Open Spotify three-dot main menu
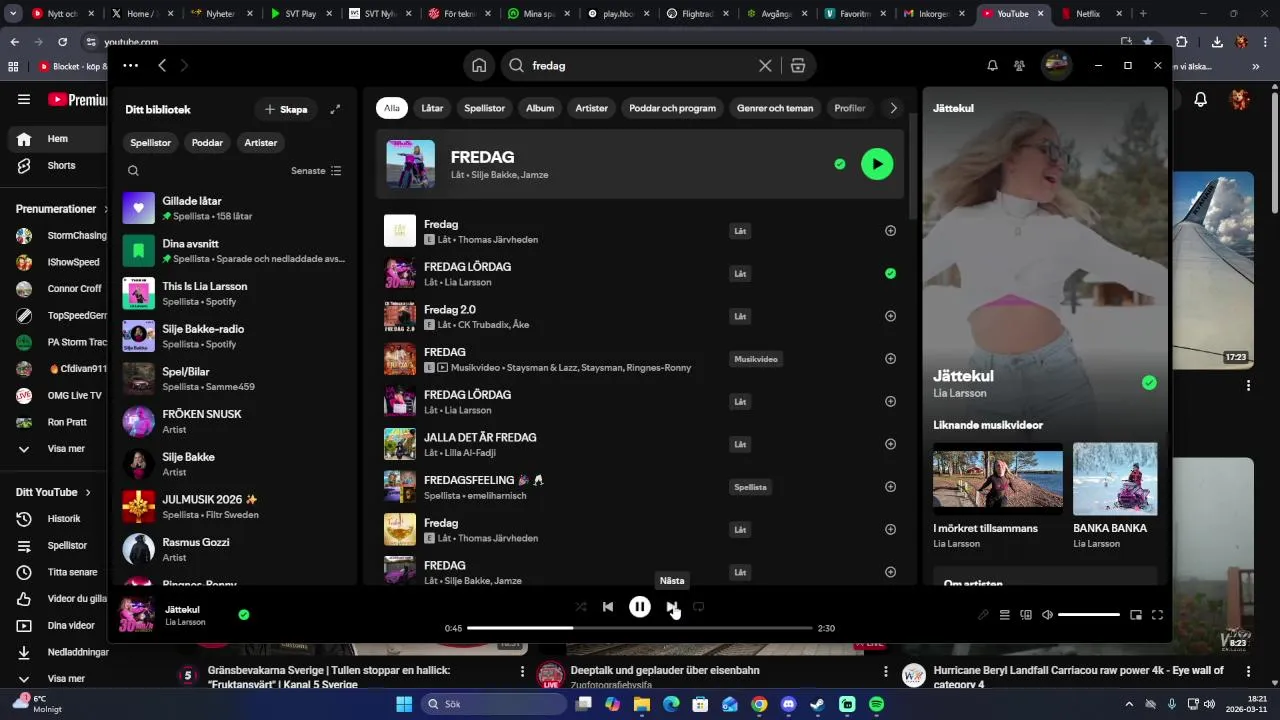 click(130, 65)
